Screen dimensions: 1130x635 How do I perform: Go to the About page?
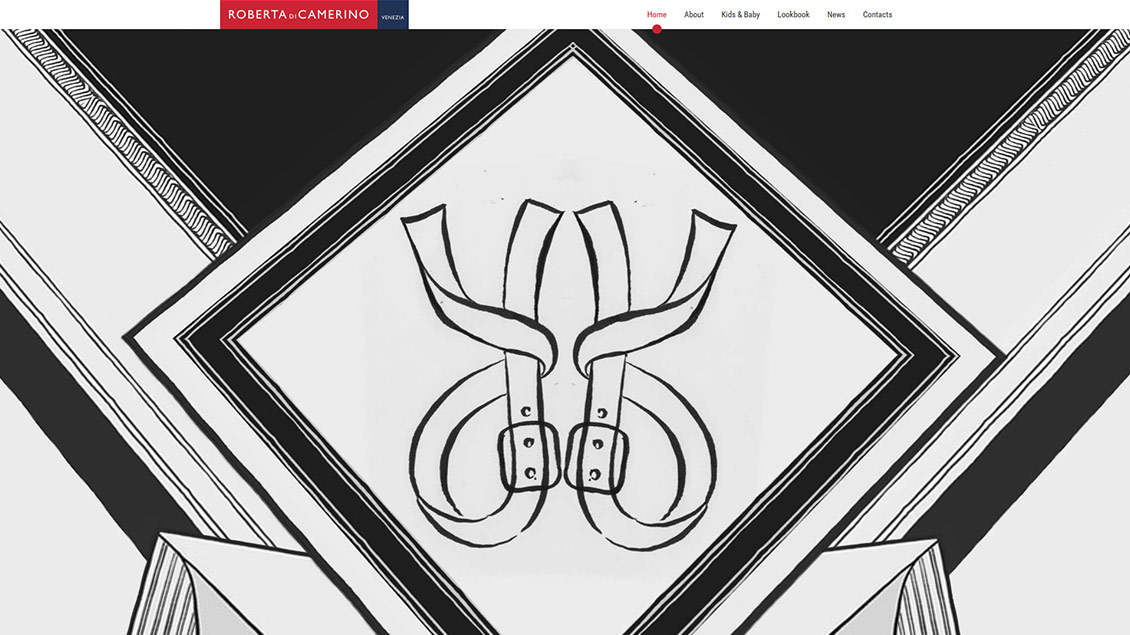[x=694, y=14]
